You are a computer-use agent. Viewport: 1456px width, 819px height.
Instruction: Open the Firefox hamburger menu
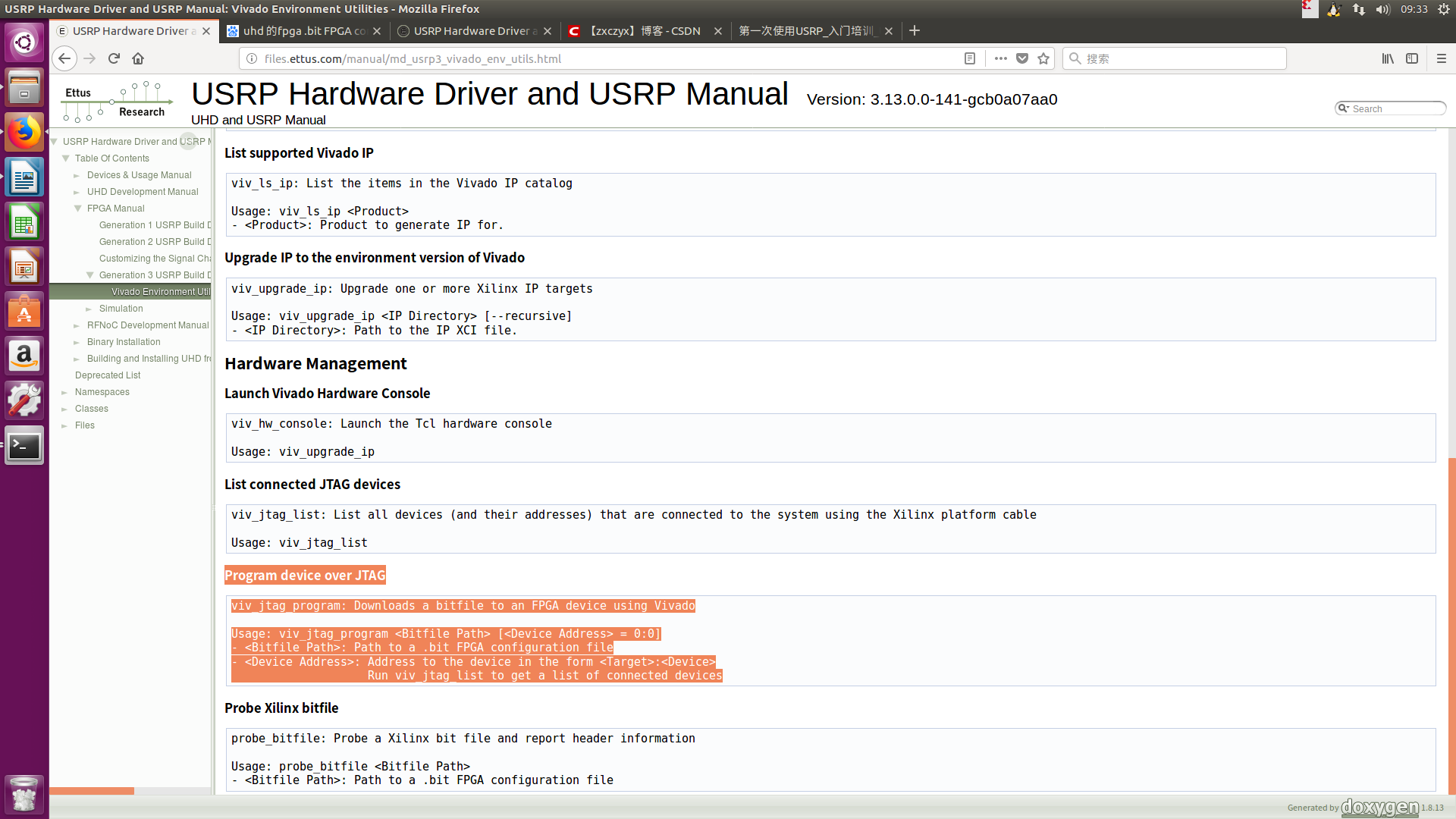point(1442,58)
